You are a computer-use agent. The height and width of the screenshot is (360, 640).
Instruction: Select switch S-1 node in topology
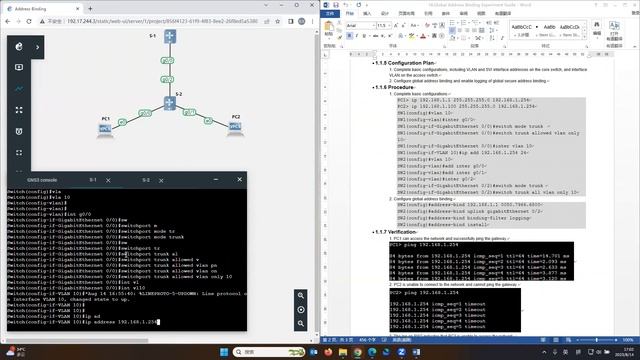pos(170,36)
